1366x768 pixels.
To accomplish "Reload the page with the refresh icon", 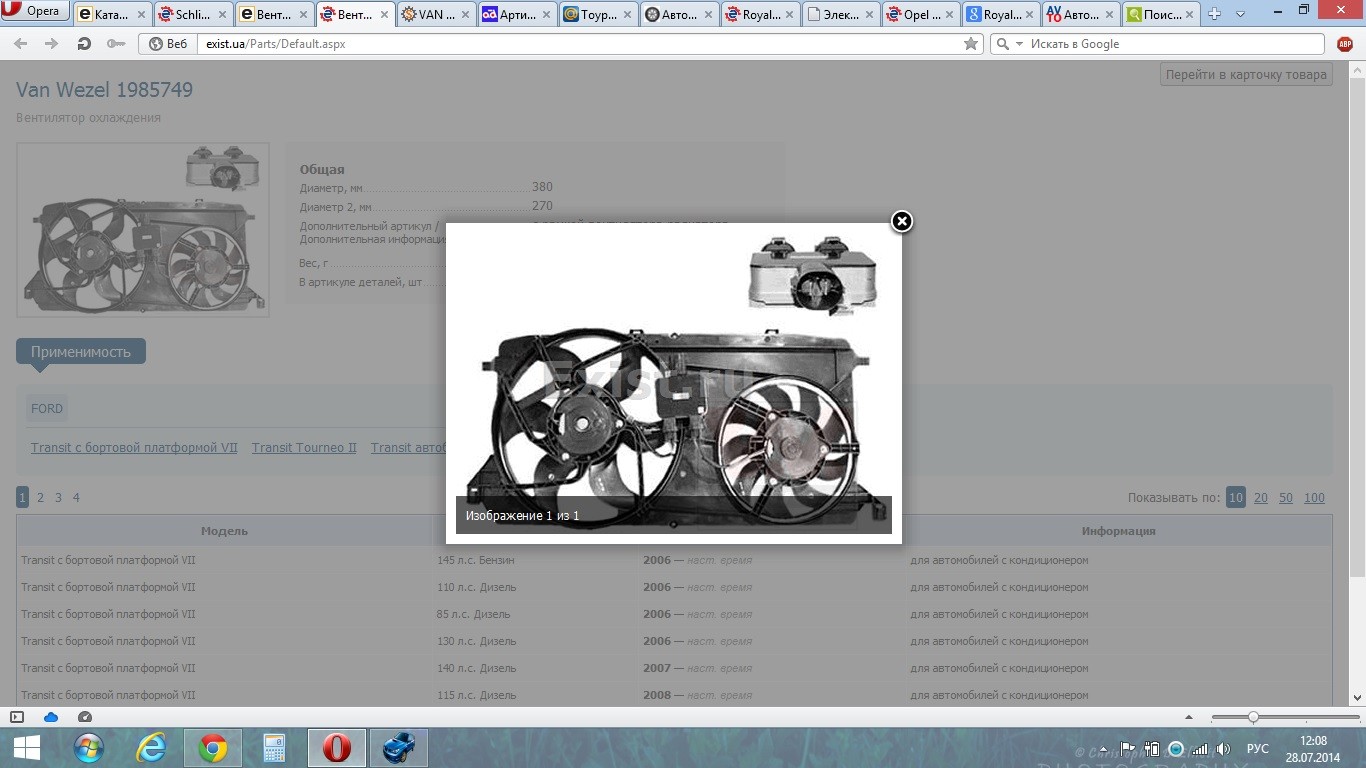I will [85, 44].
